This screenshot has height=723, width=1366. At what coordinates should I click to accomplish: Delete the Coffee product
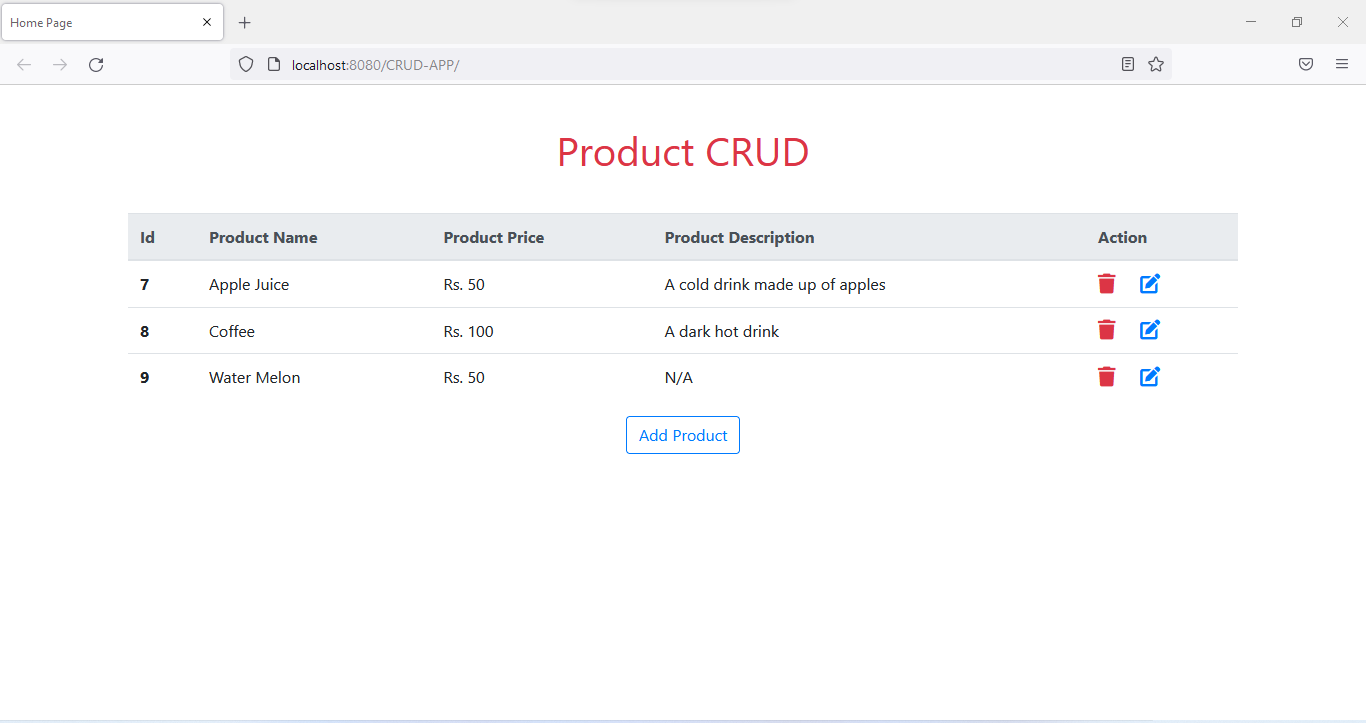point(1106,330)
